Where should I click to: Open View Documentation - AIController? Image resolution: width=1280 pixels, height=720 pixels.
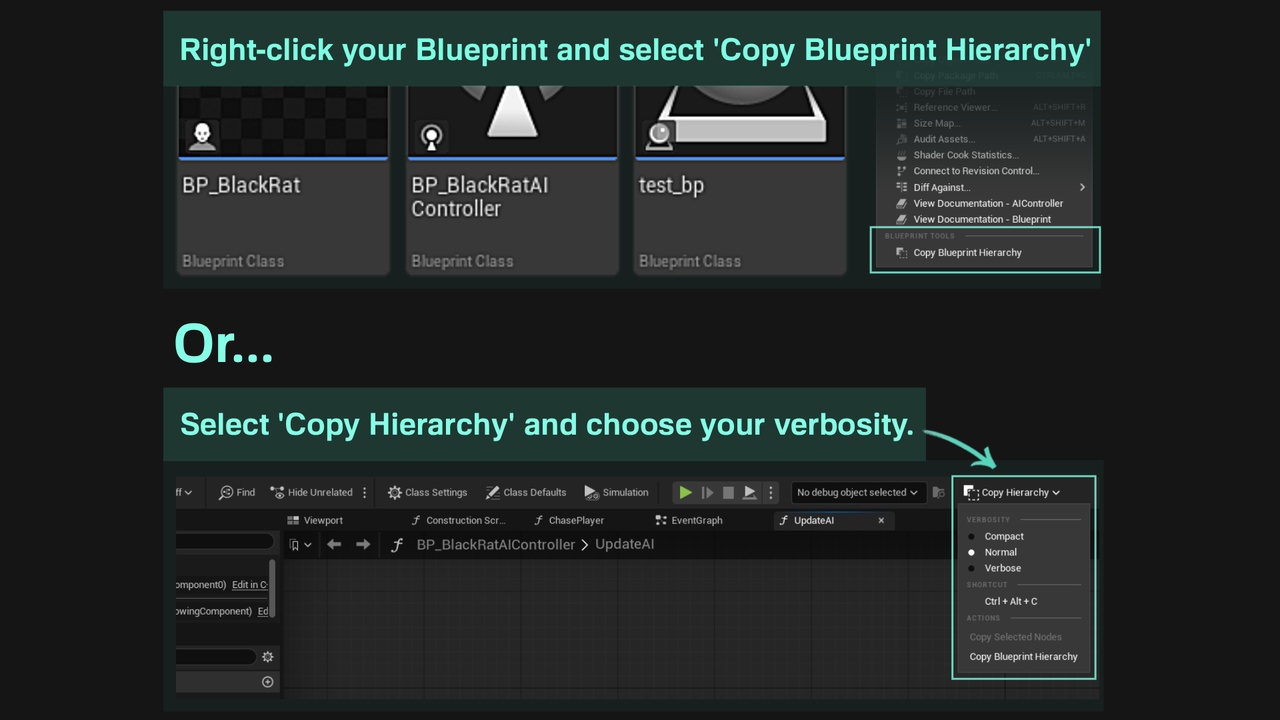pos(988,203)
